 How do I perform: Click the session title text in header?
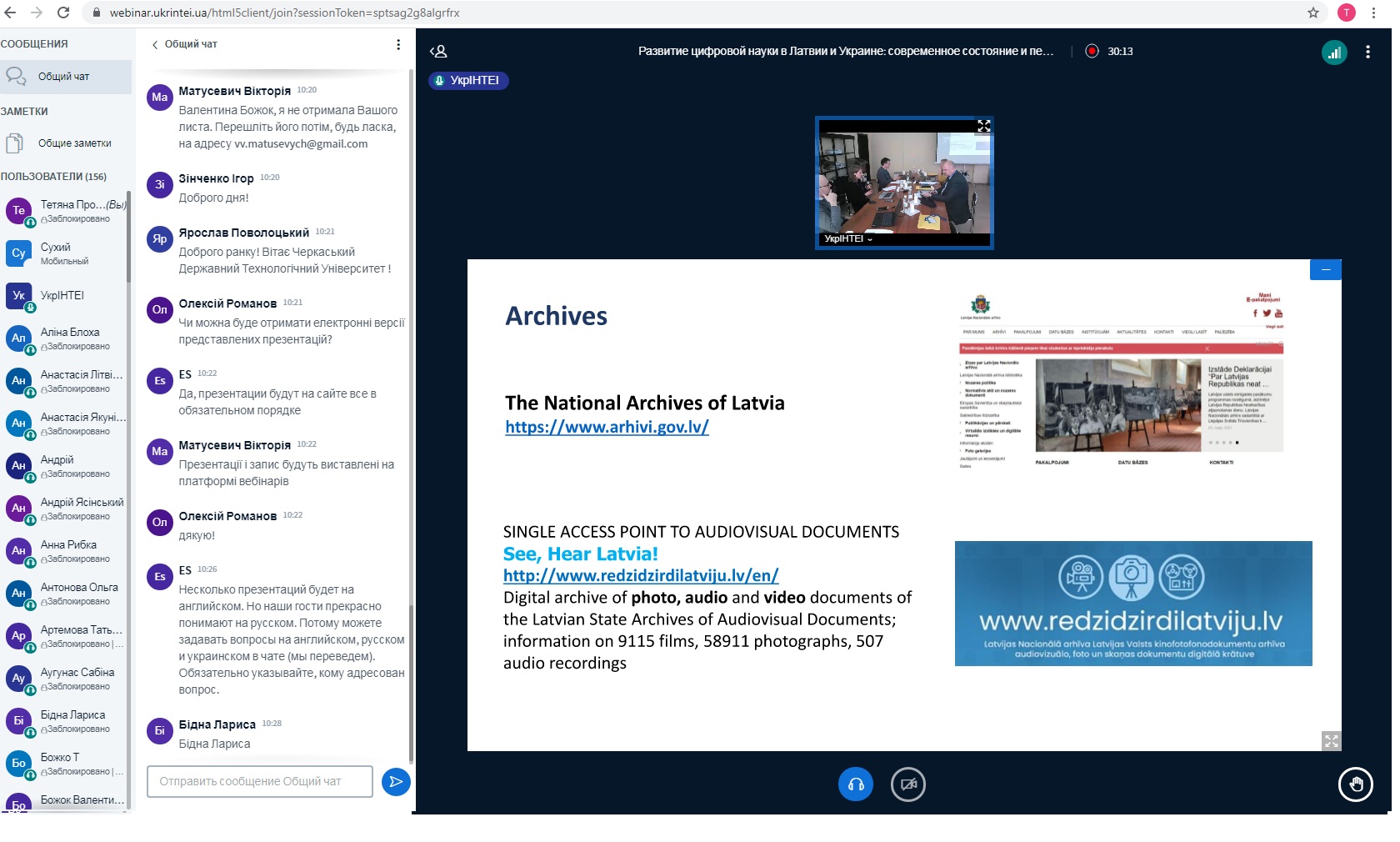click(x=846, y=52)
